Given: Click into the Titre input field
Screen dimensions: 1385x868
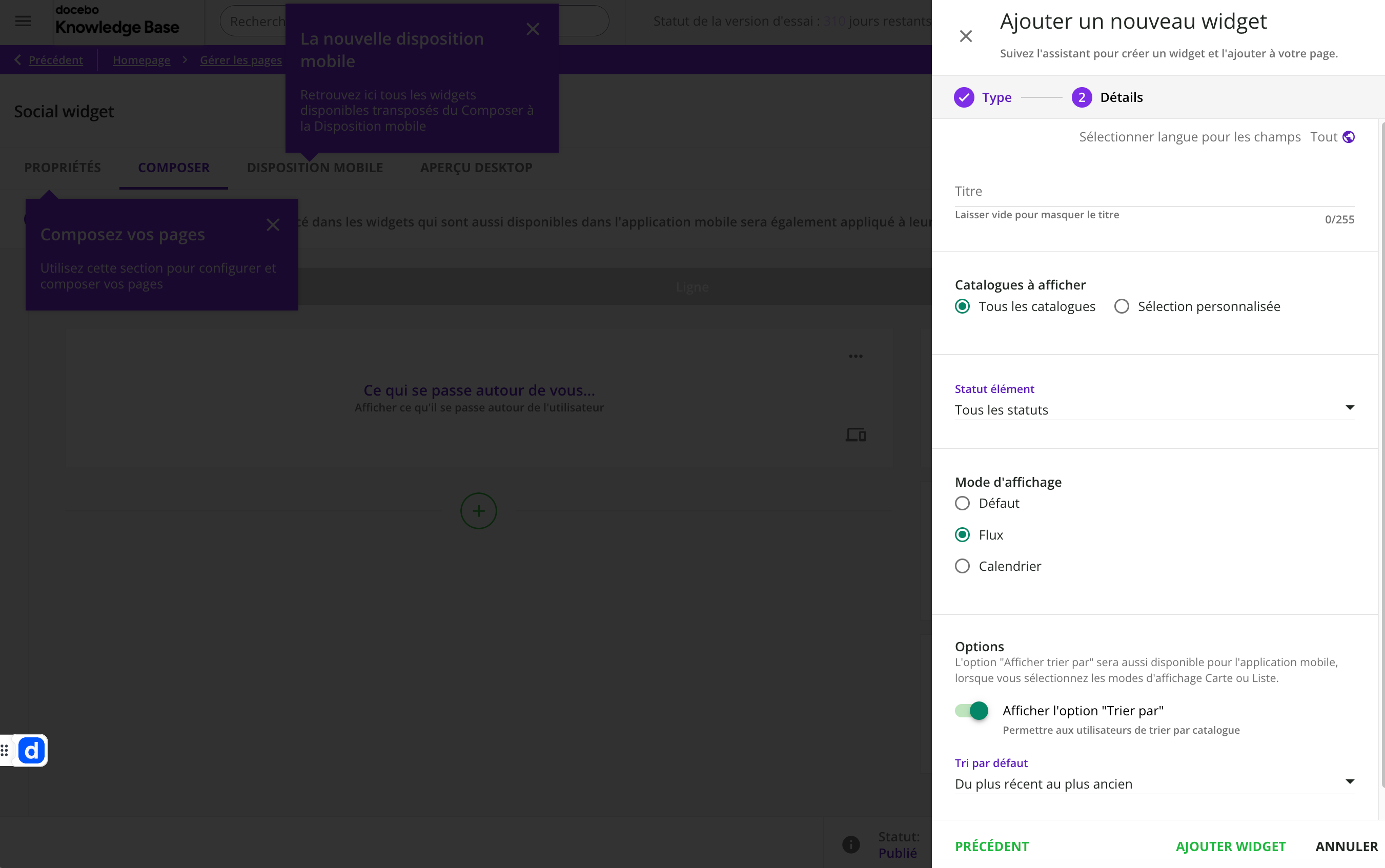Looking at the screenshot, I should (x=1154, y=192).
